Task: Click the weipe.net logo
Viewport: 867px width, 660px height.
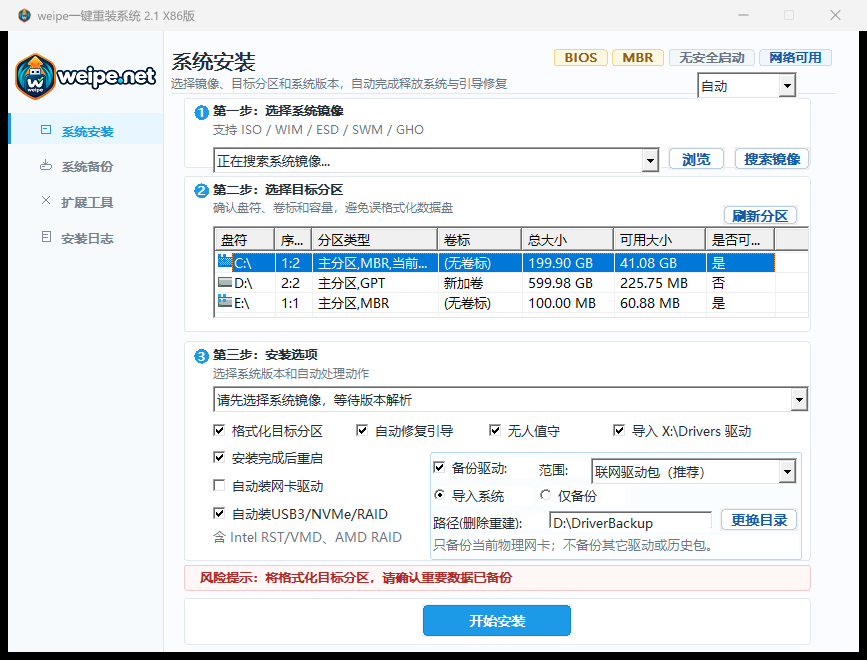Action: 86,76
